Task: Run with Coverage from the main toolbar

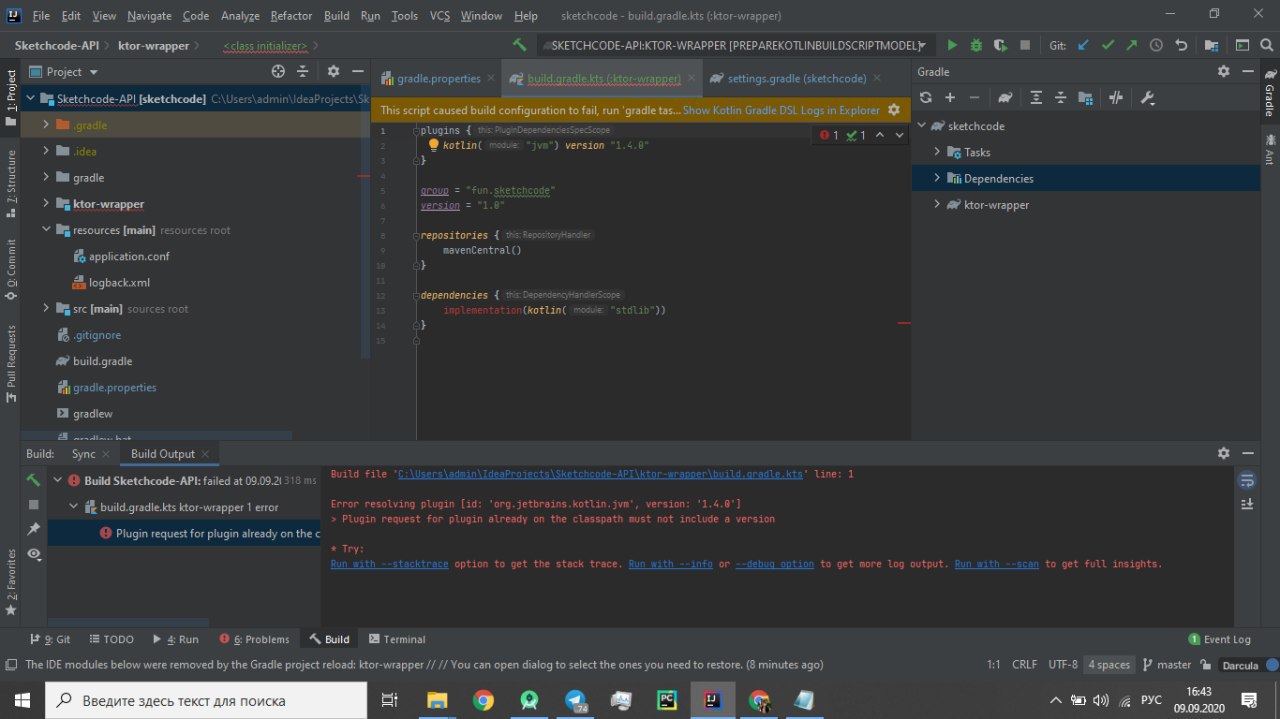Action: pyautogui.click(x=1000, y=45)
